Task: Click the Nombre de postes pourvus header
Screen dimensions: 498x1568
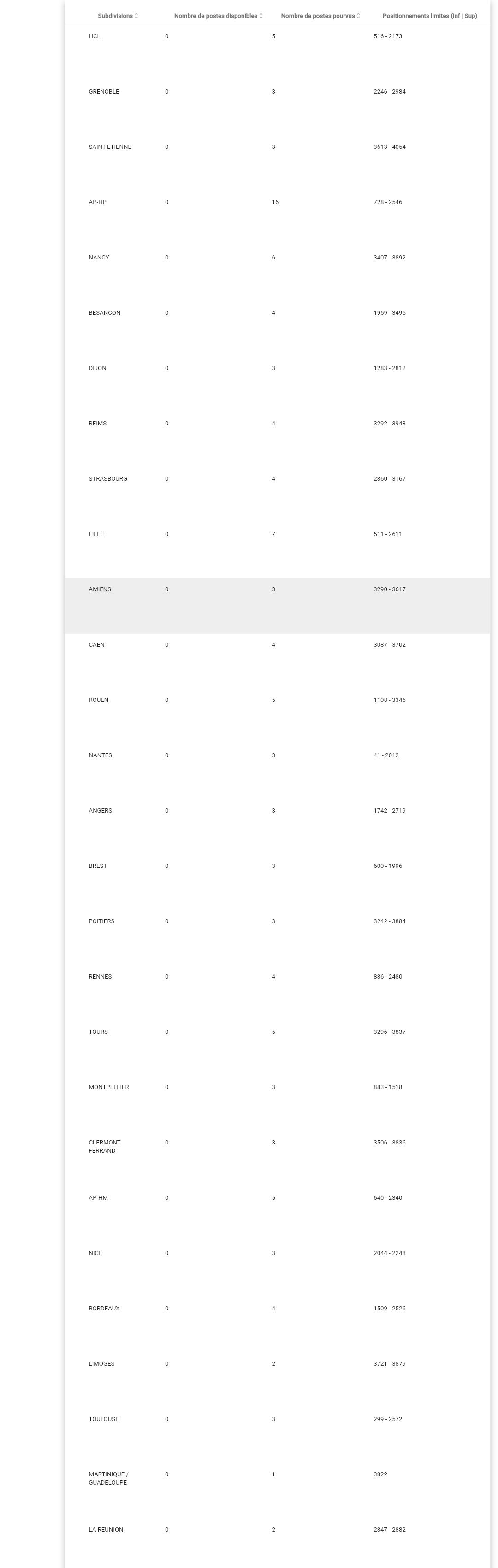Action: (x=317, y=16)
